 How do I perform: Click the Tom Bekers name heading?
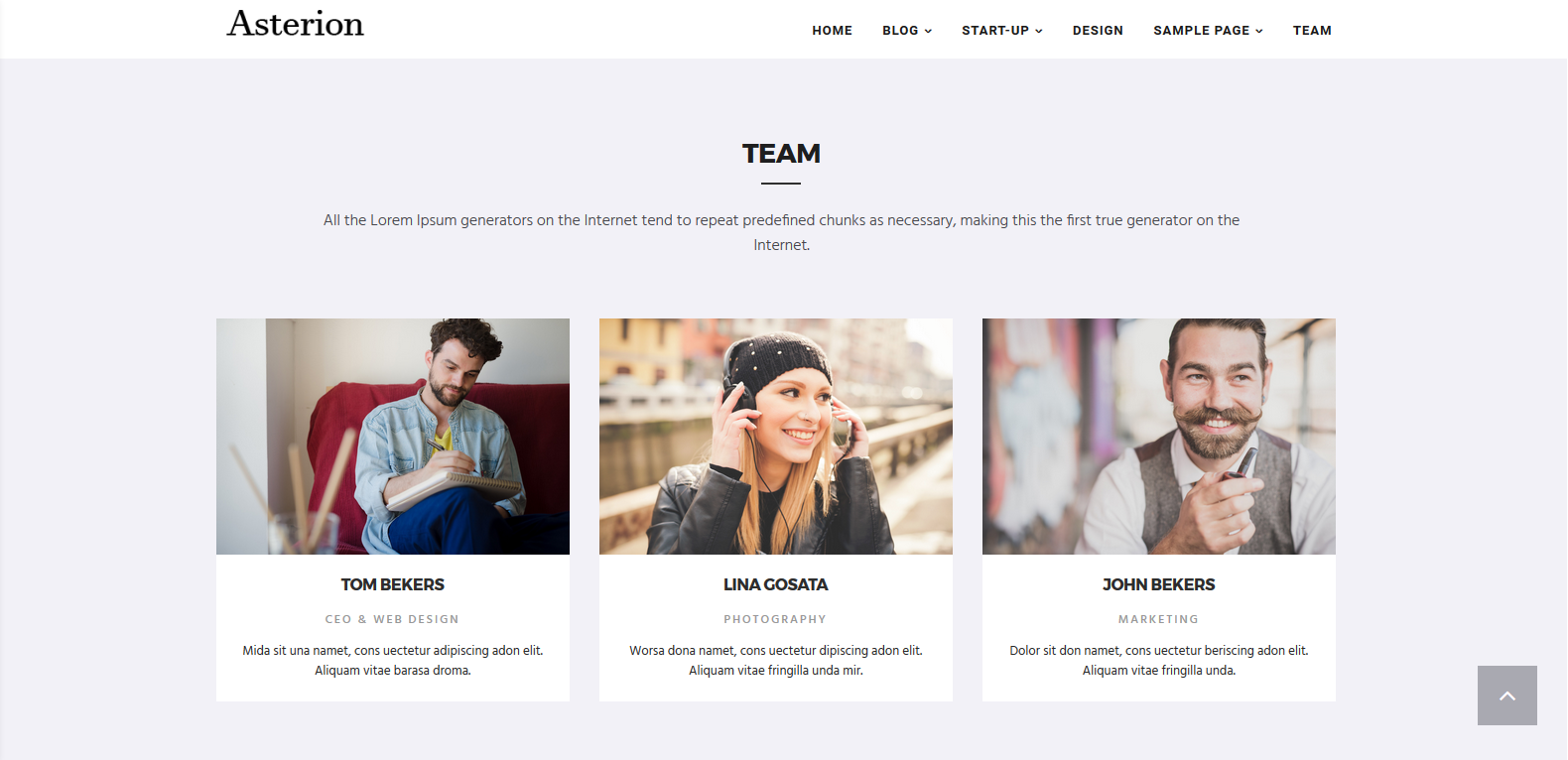(393, 585)
